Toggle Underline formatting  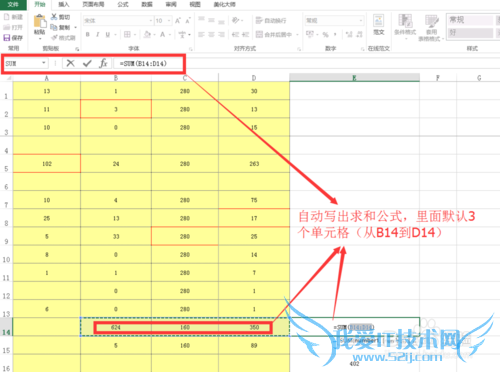(107, 34)
